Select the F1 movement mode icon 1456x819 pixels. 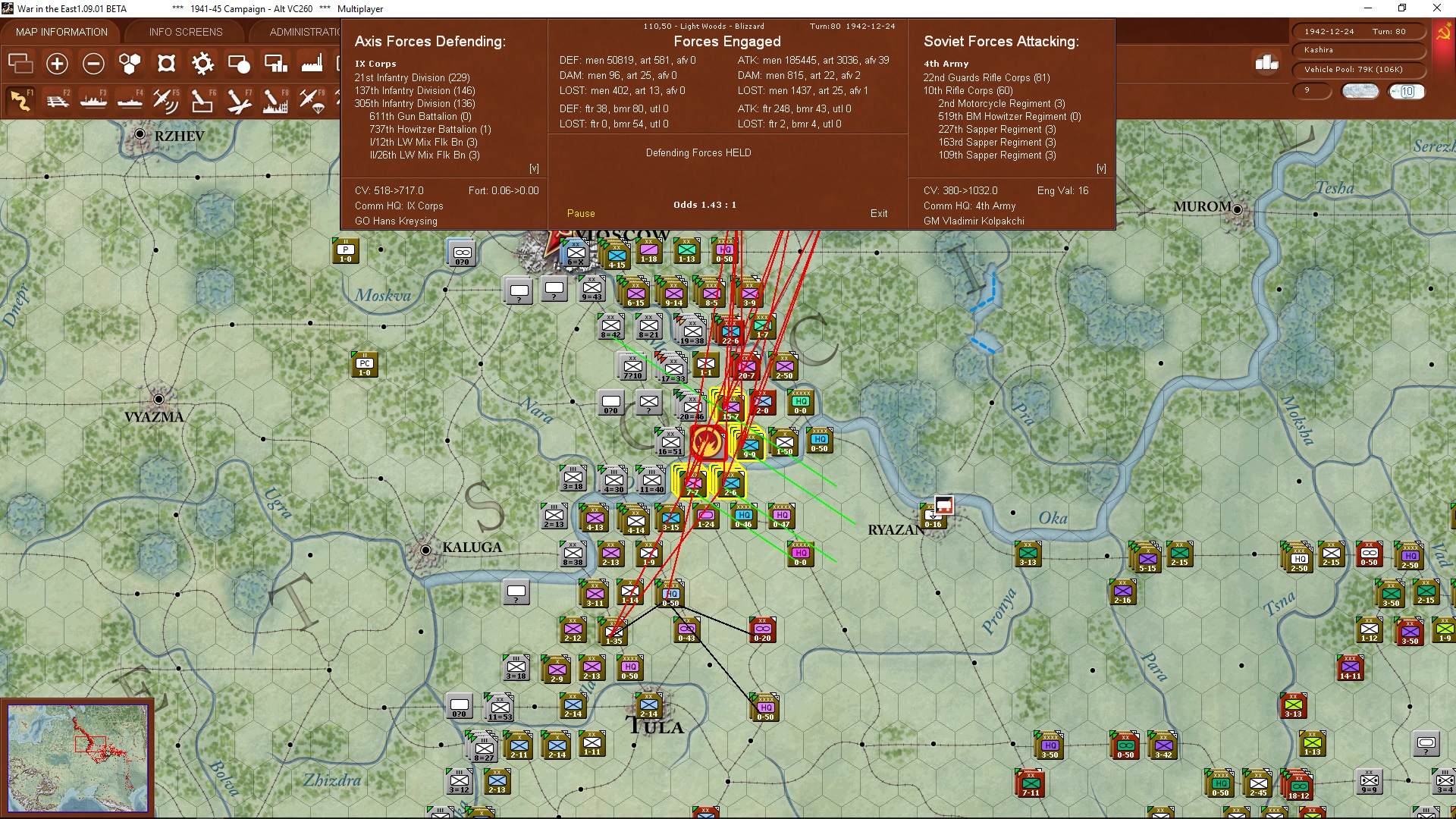point(20,100)
